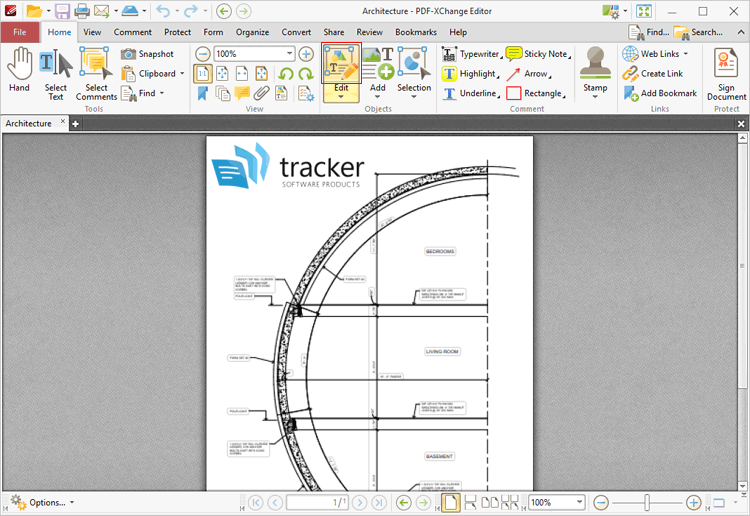Click the status bar zoom slider handle
Viewport: 750px width, 516px height.
click(x=647, y=502)
